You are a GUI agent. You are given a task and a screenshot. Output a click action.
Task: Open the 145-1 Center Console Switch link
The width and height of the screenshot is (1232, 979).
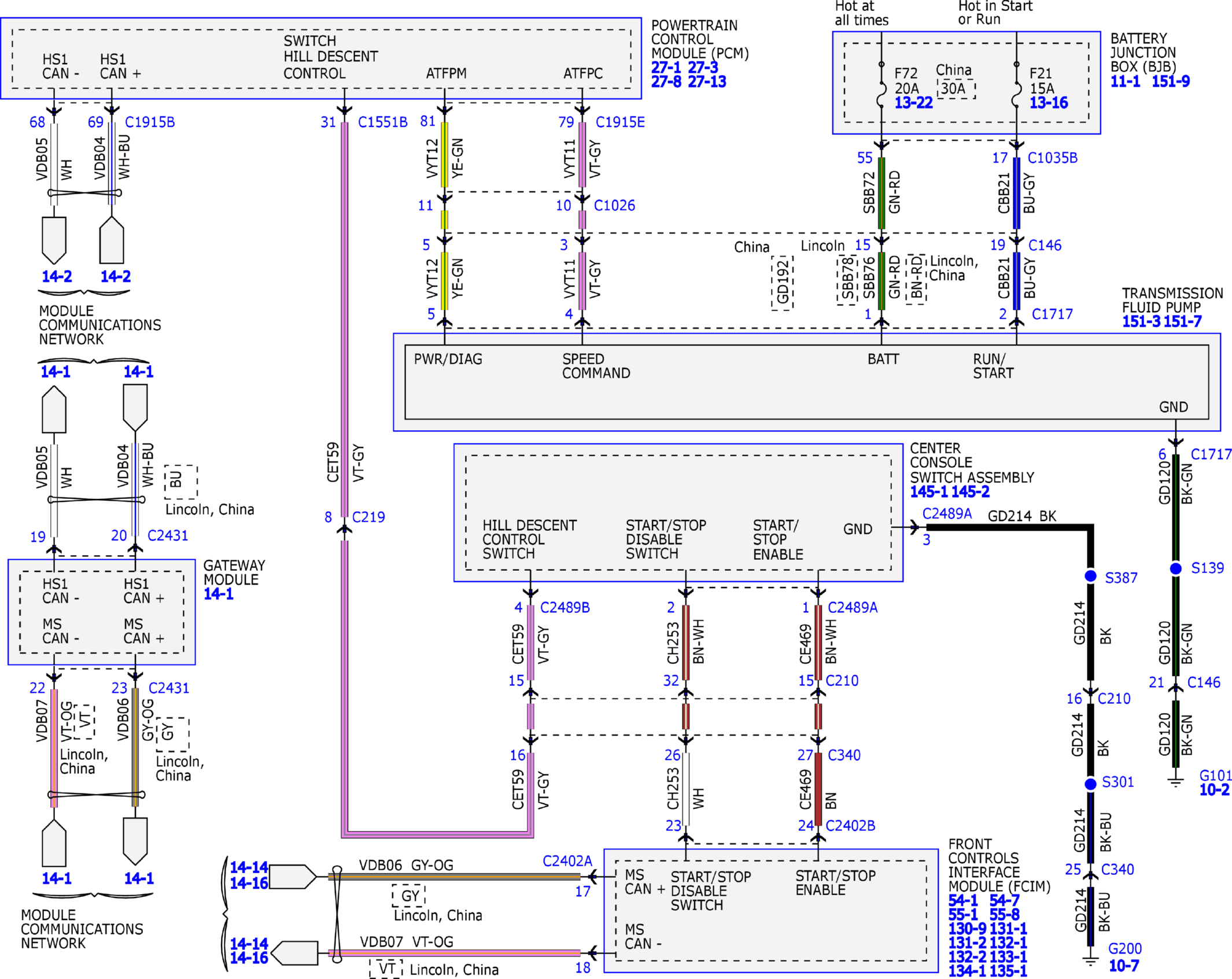(929, 492)
